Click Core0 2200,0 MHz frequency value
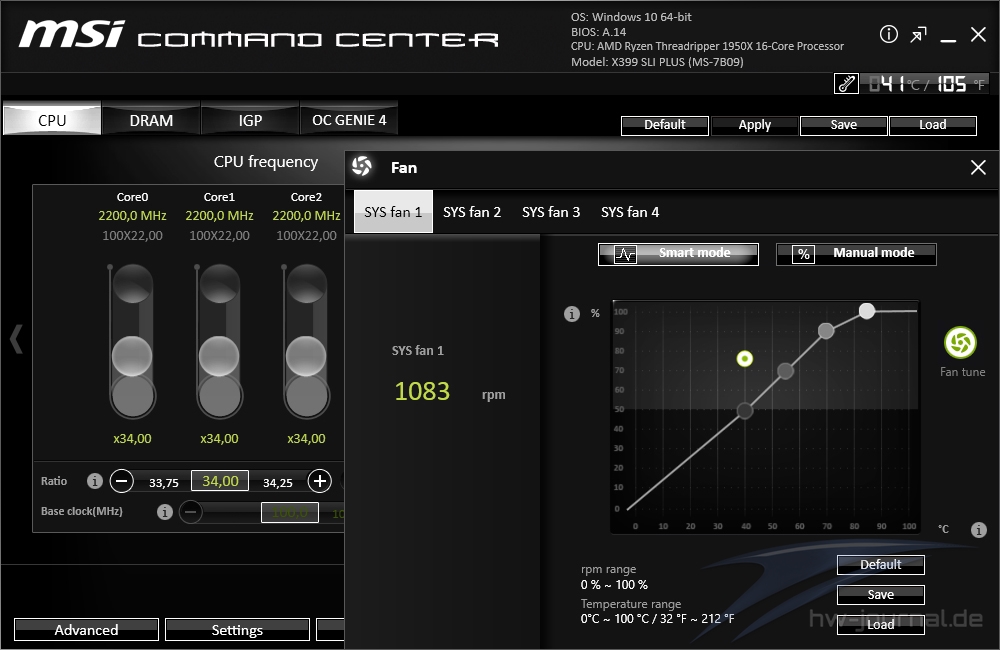1000x650 pixels. [132, 216]
